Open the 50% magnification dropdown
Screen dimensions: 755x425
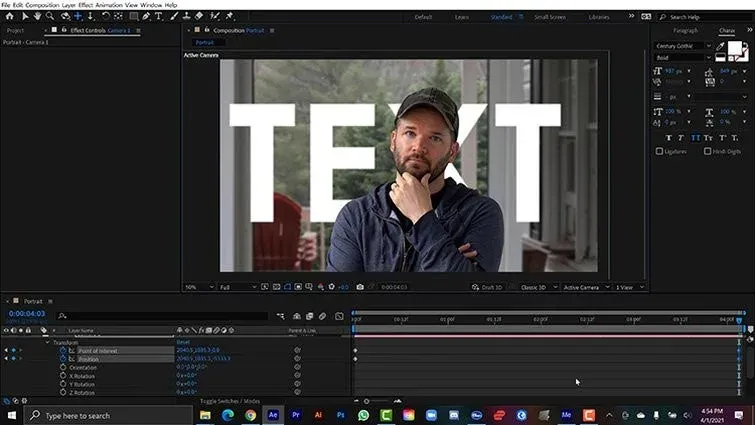199,287
